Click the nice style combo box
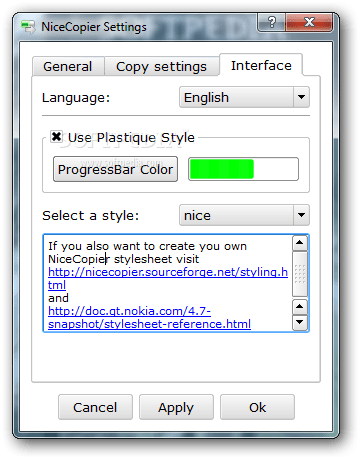This screenshot has height=459, width=360. [244, 215]
